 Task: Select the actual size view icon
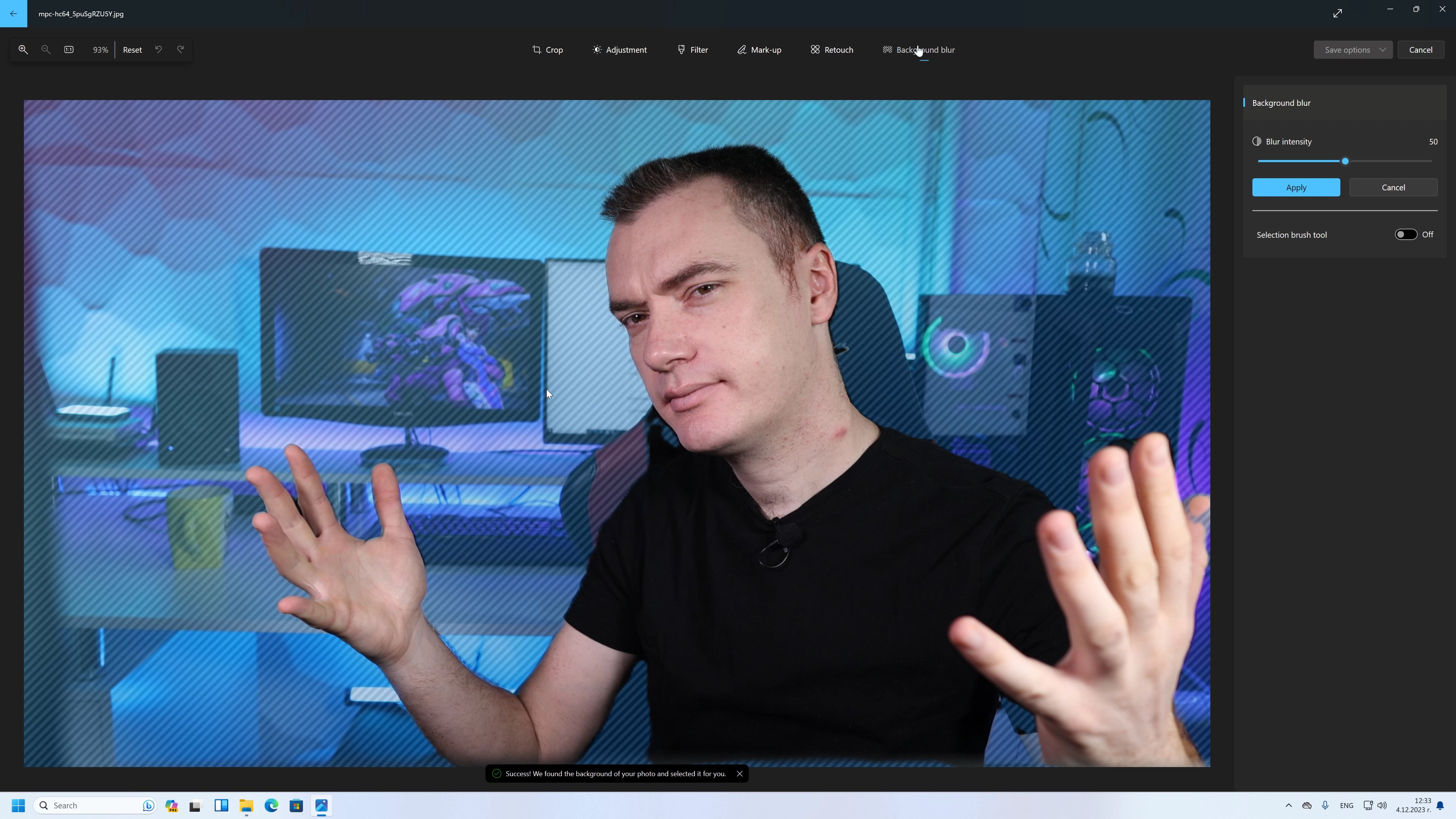coord(69,50)
